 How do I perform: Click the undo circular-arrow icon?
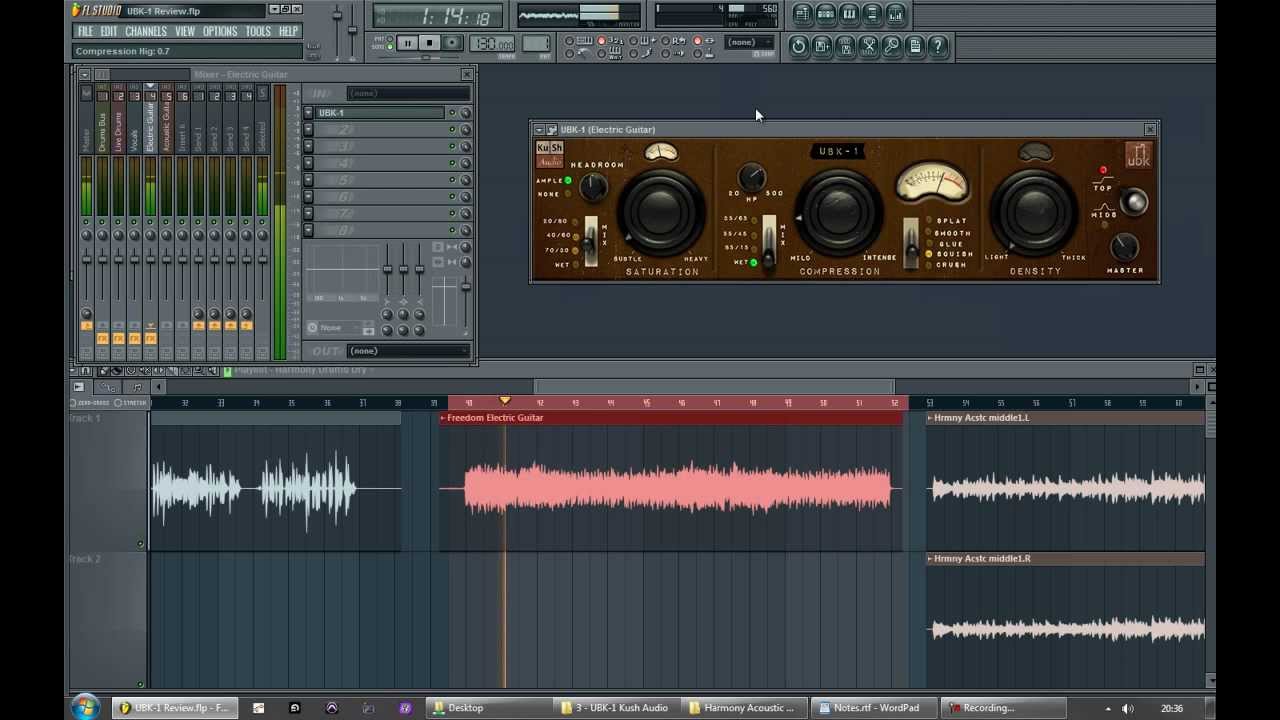pyautogui.click(x=798, y=46)
